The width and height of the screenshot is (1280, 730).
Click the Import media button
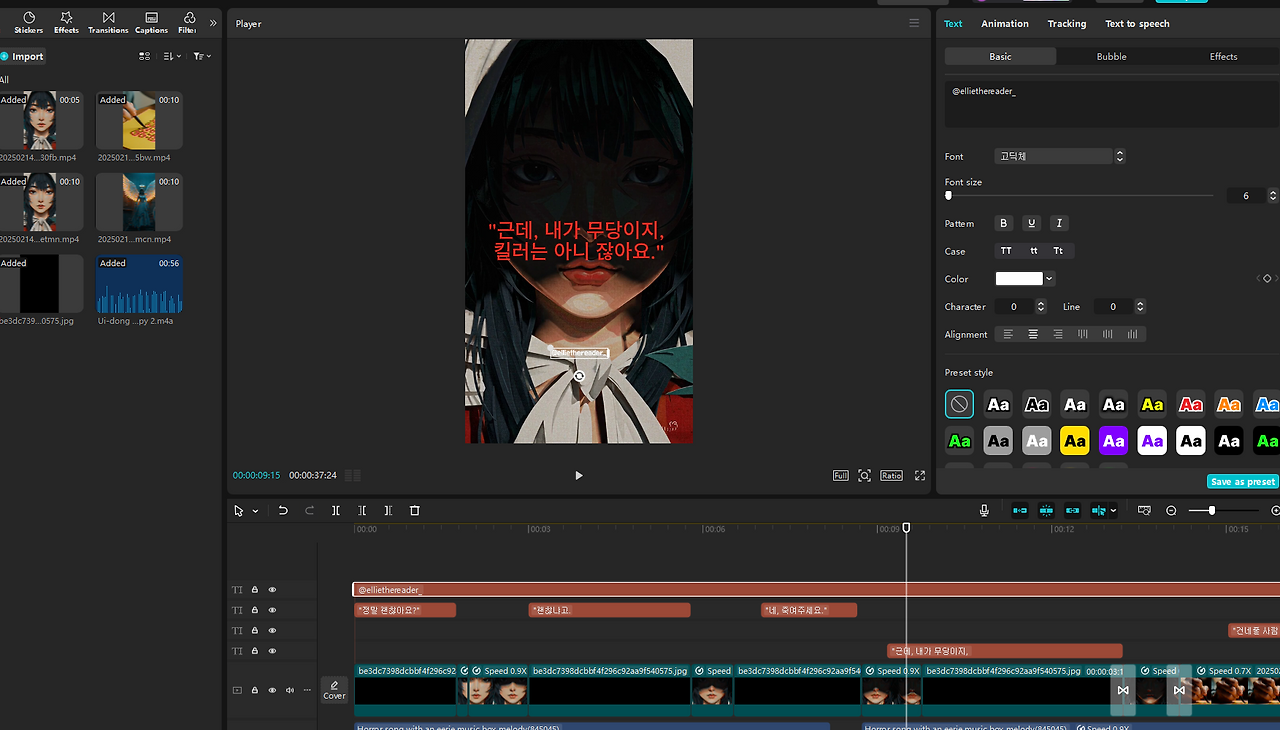point(23,56)
